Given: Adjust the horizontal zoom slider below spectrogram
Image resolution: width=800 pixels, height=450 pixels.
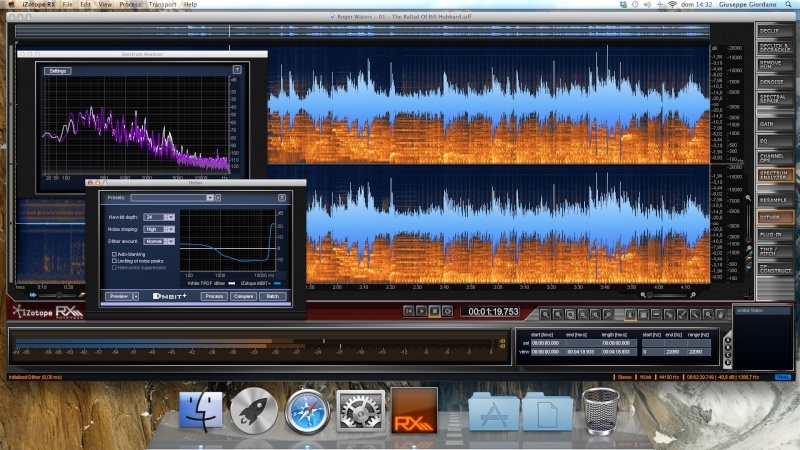Looking at the screenshot, I should click(668, 295).
